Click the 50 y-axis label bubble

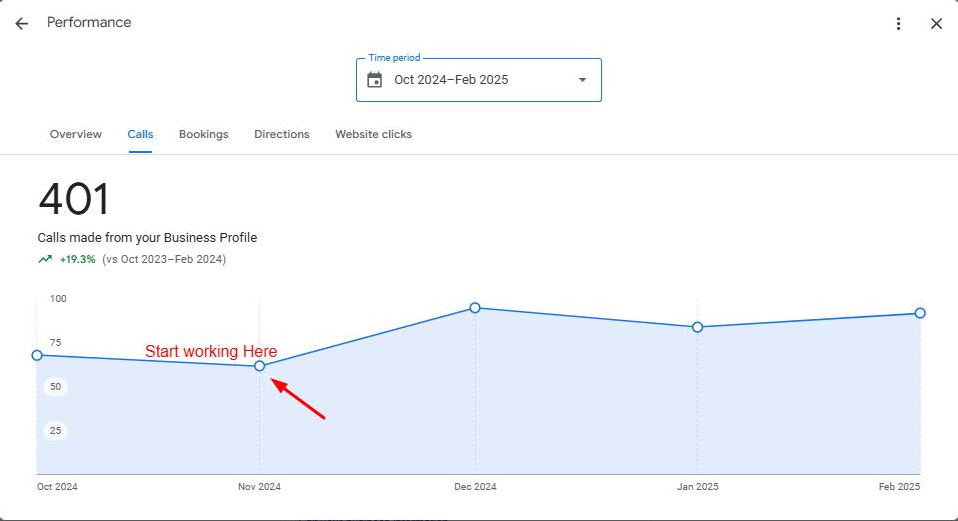(x=56, y=387)
